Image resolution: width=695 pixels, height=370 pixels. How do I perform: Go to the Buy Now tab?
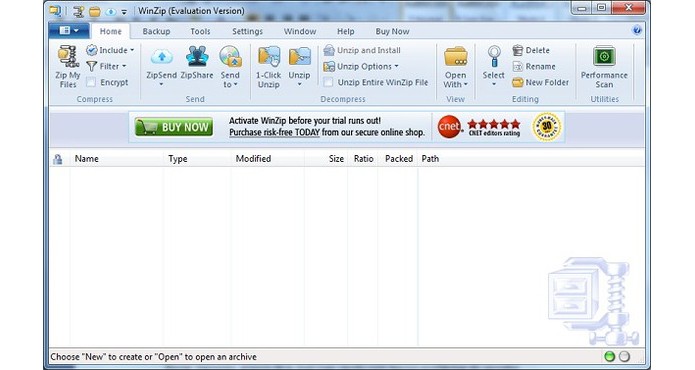[392, 31]
